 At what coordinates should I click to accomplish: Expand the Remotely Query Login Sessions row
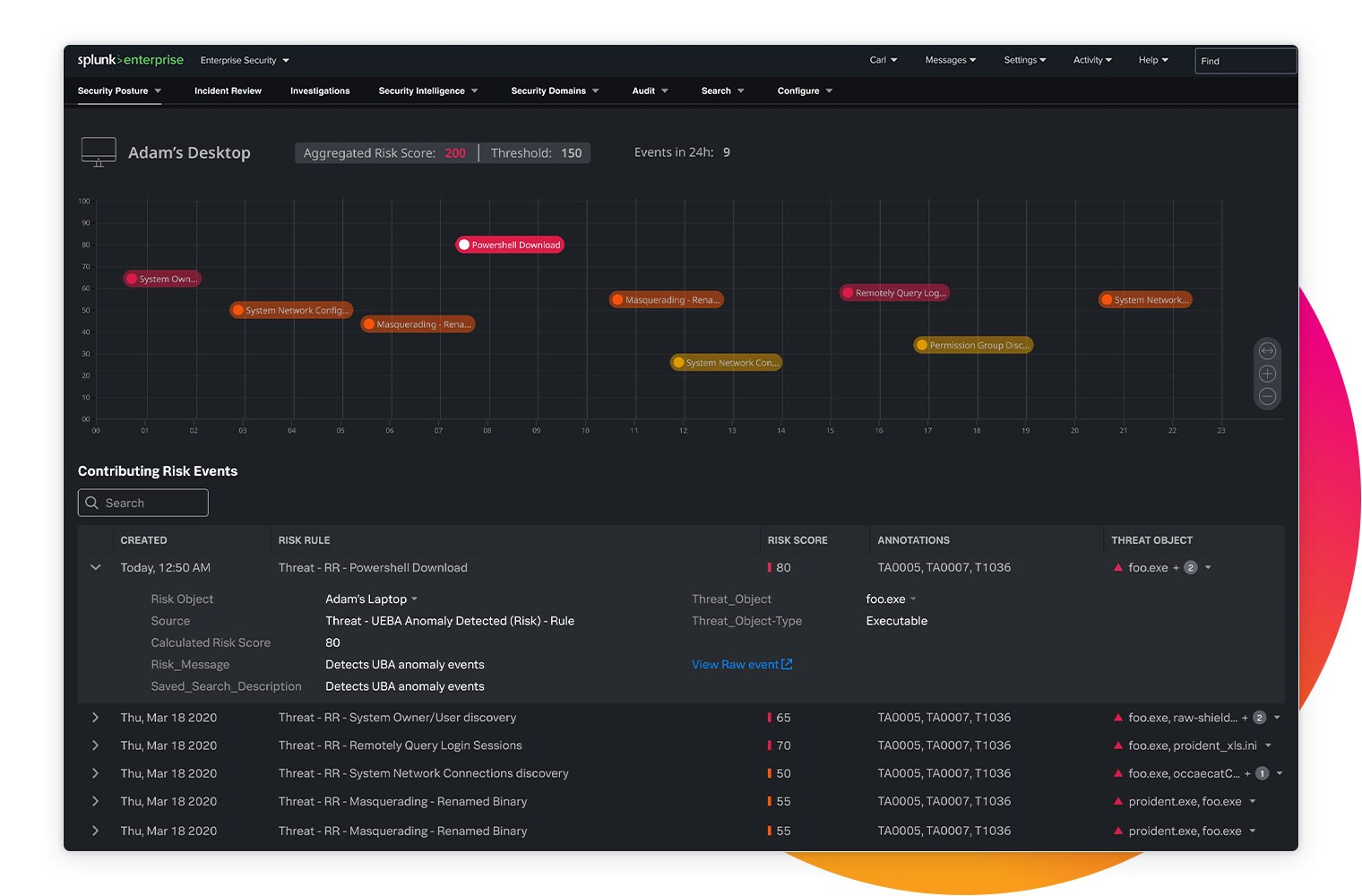pos(96,745)
